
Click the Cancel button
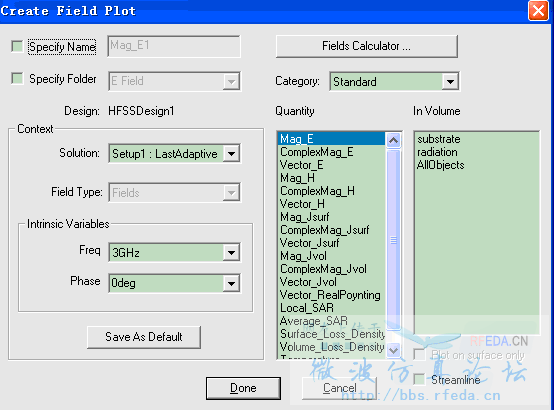point(339,388)
